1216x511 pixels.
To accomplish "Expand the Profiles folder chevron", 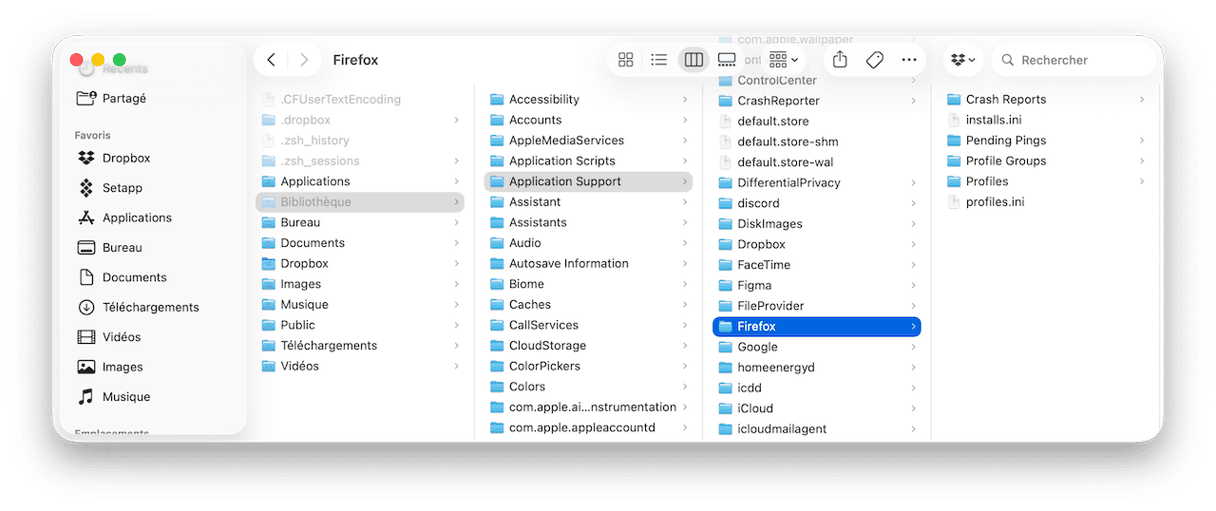I will pyautogui.click(x=1141, y=182).
